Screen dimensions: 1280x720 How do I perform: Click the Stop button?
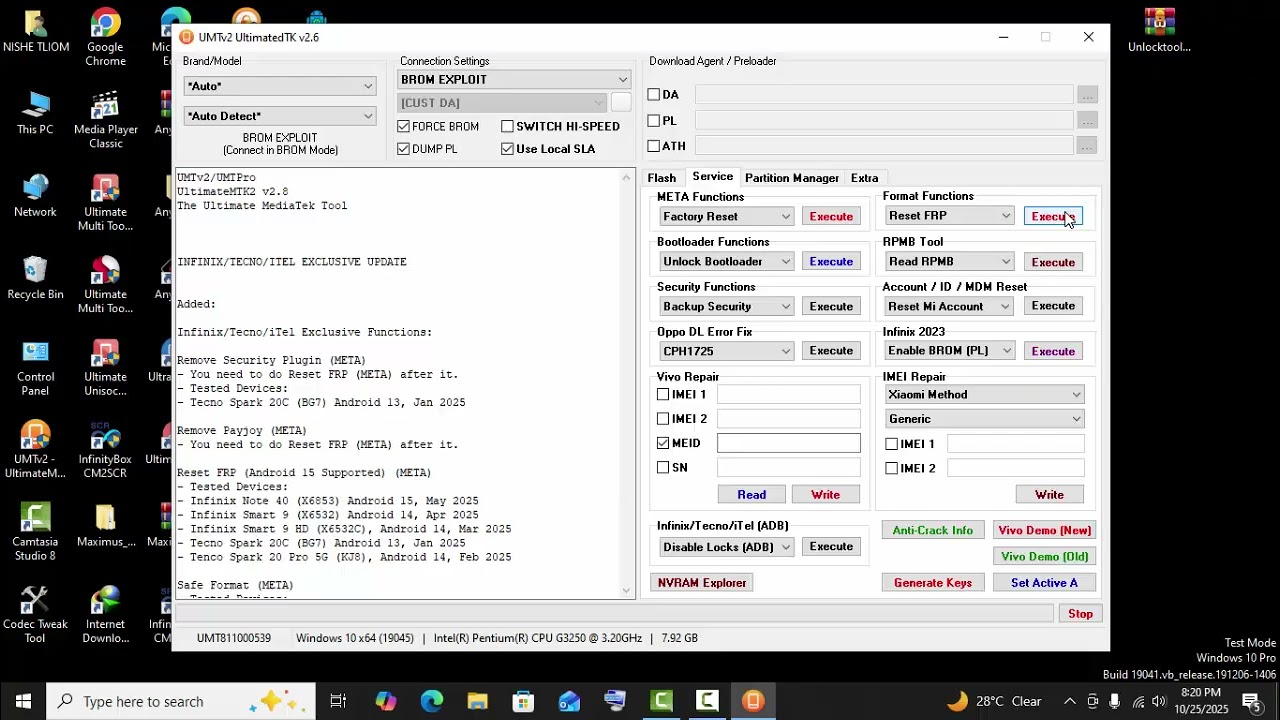click(x=1080, y=614)
